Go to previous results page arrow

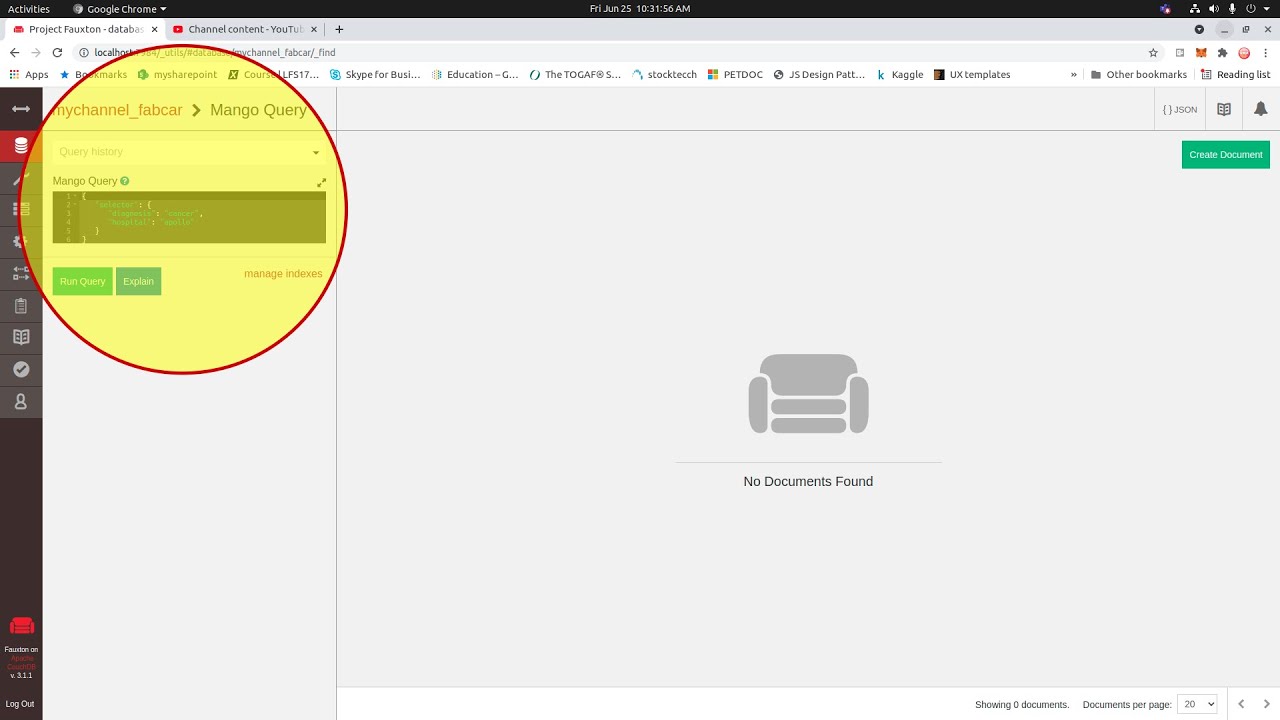1241,704
